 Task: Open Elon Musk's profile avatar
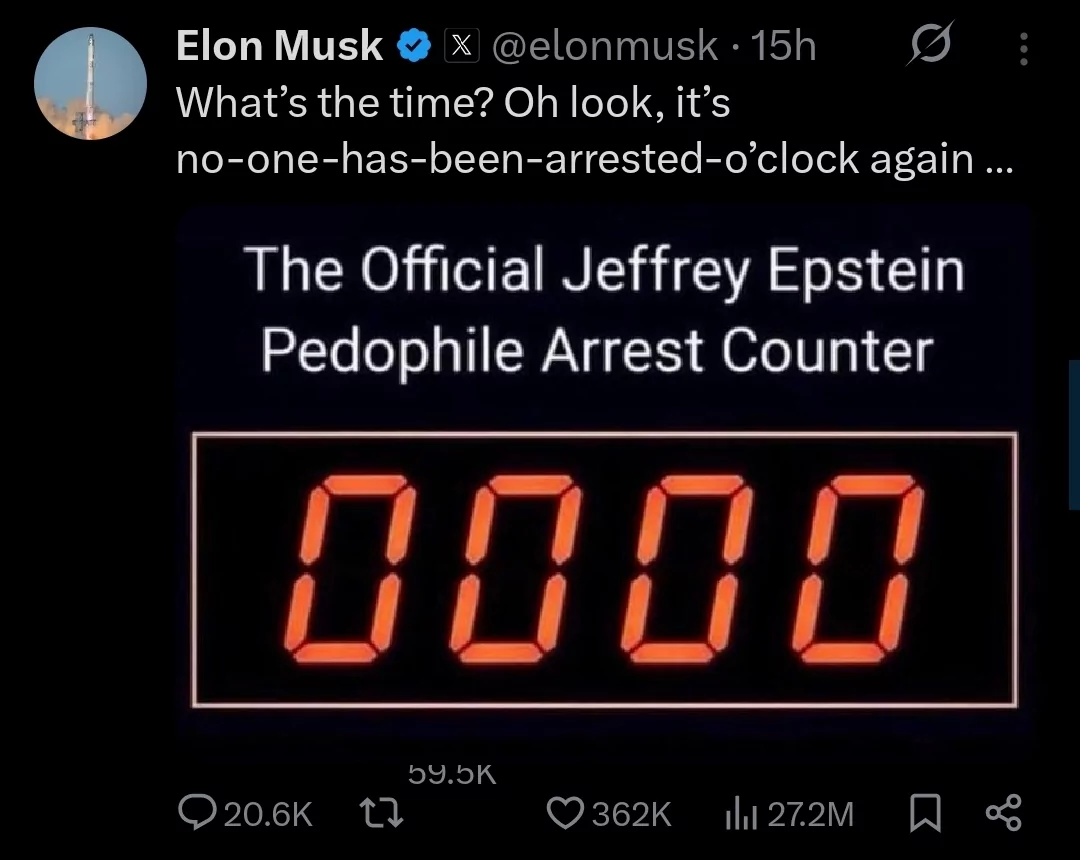91,83
